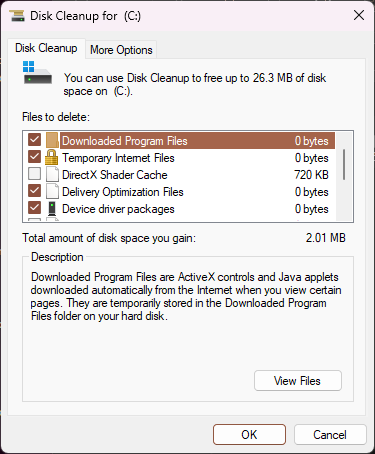375x454 pixels.
Task: Select the Disk Cleanup tab
Action: [x=46, y=48]
